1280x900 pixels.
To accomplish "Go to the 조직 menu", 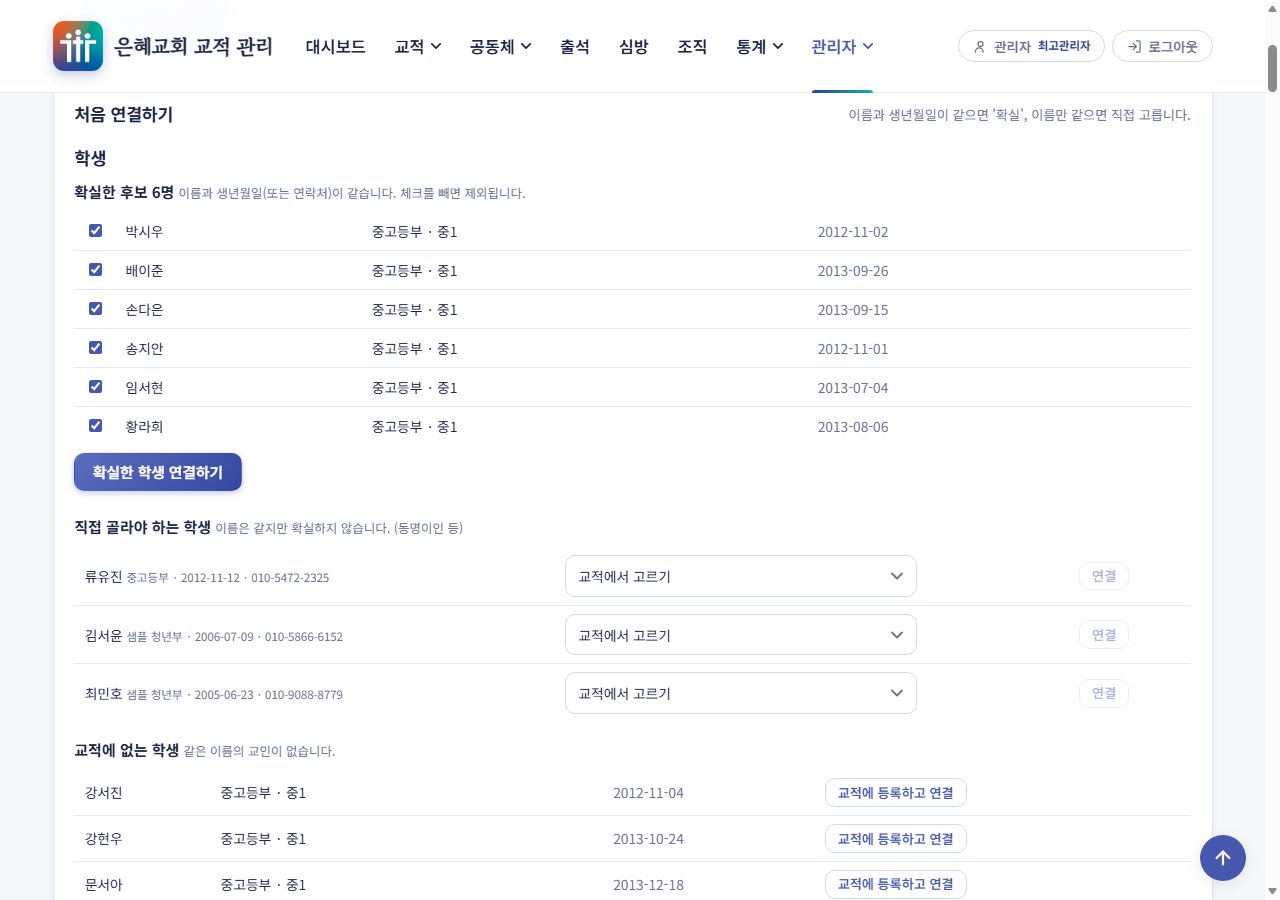I will click(x=692, y=46).
